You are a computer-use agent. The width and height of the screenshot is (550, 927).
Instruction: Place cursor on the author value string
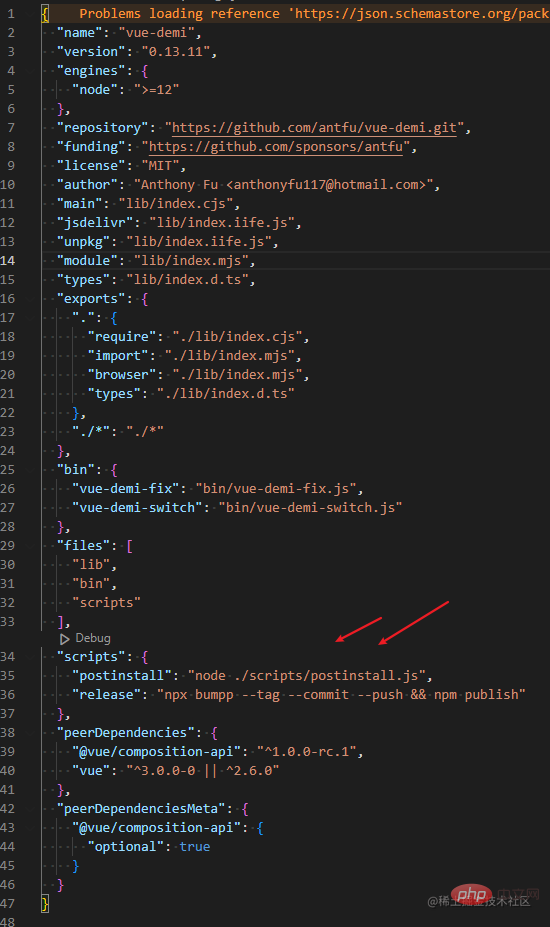[x=283, y=185]
